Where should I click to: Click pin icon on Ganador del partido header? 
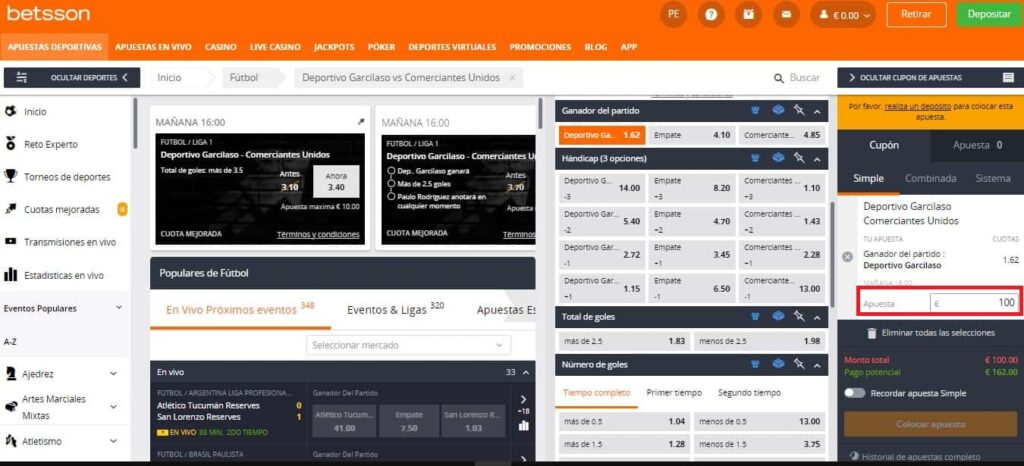pos(799,110)
